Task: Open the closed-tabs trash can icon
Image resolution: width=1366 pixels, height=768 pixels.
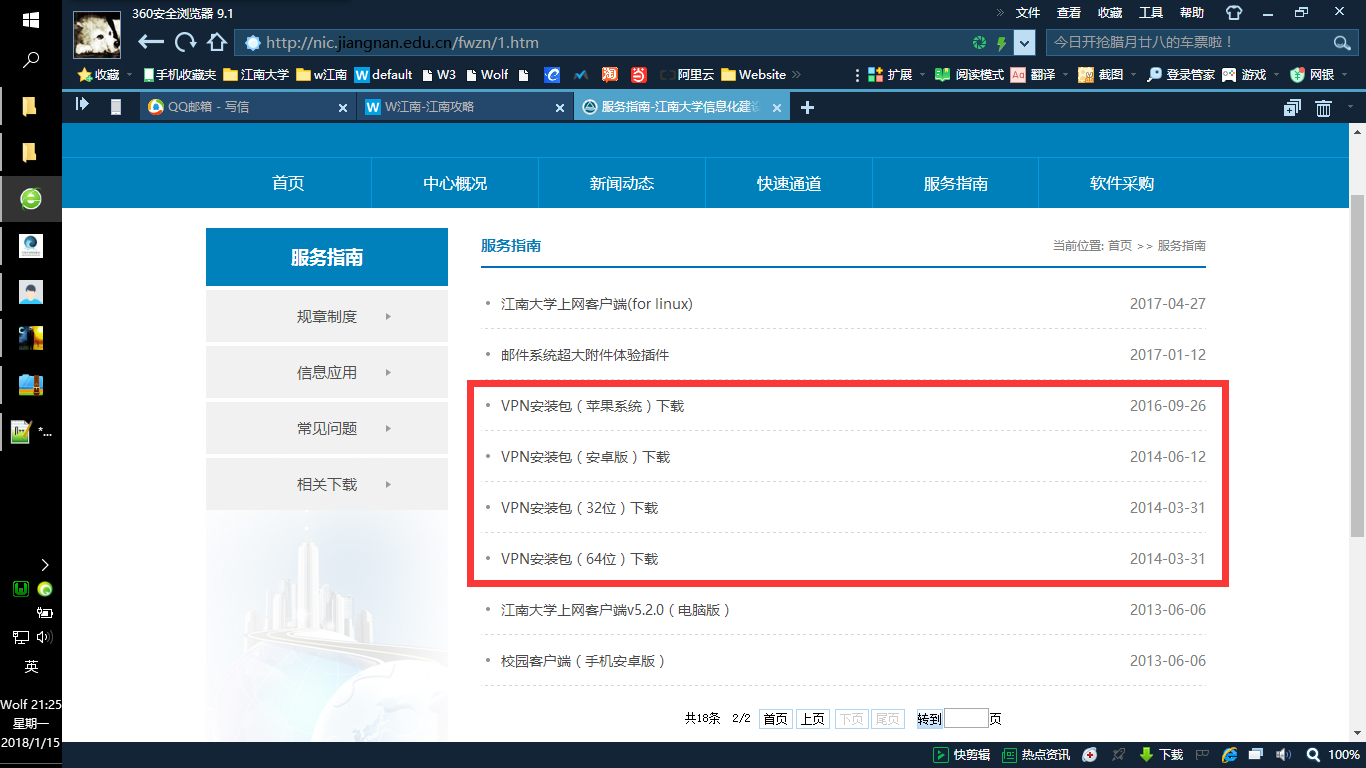Action: [1323, 108]
